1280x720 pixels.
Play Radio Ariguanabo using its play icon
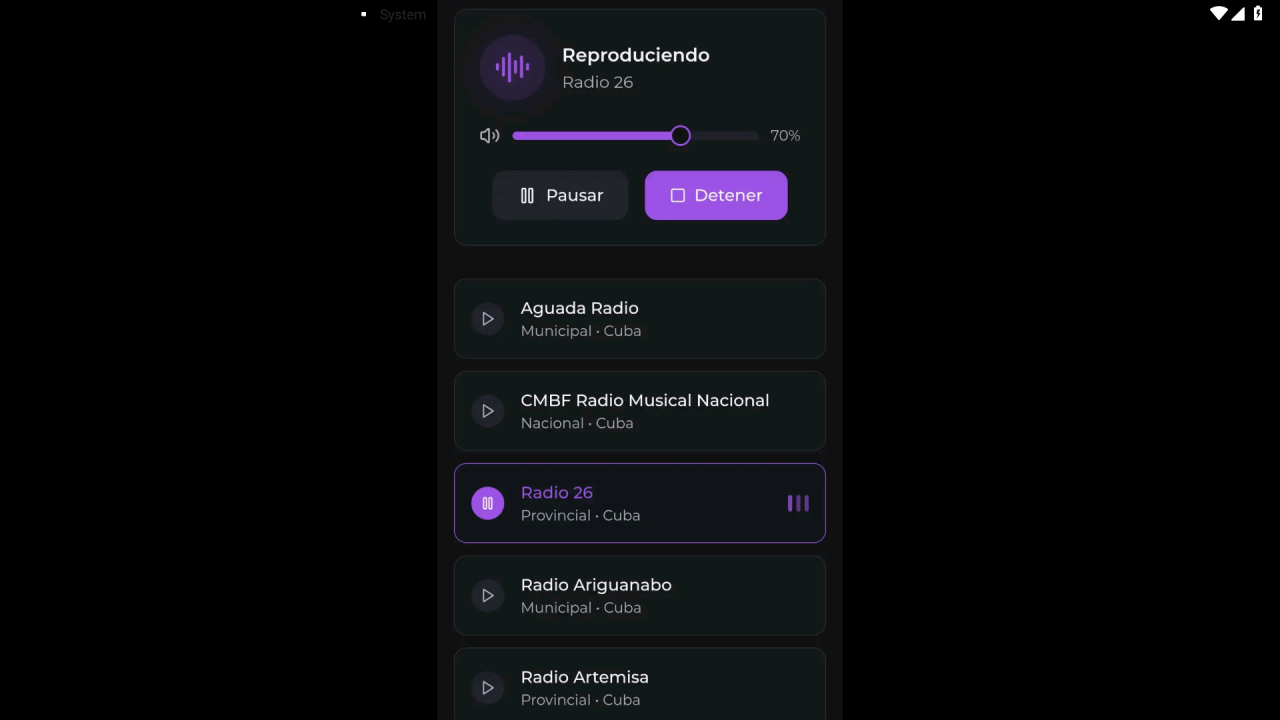pos(488,595)
